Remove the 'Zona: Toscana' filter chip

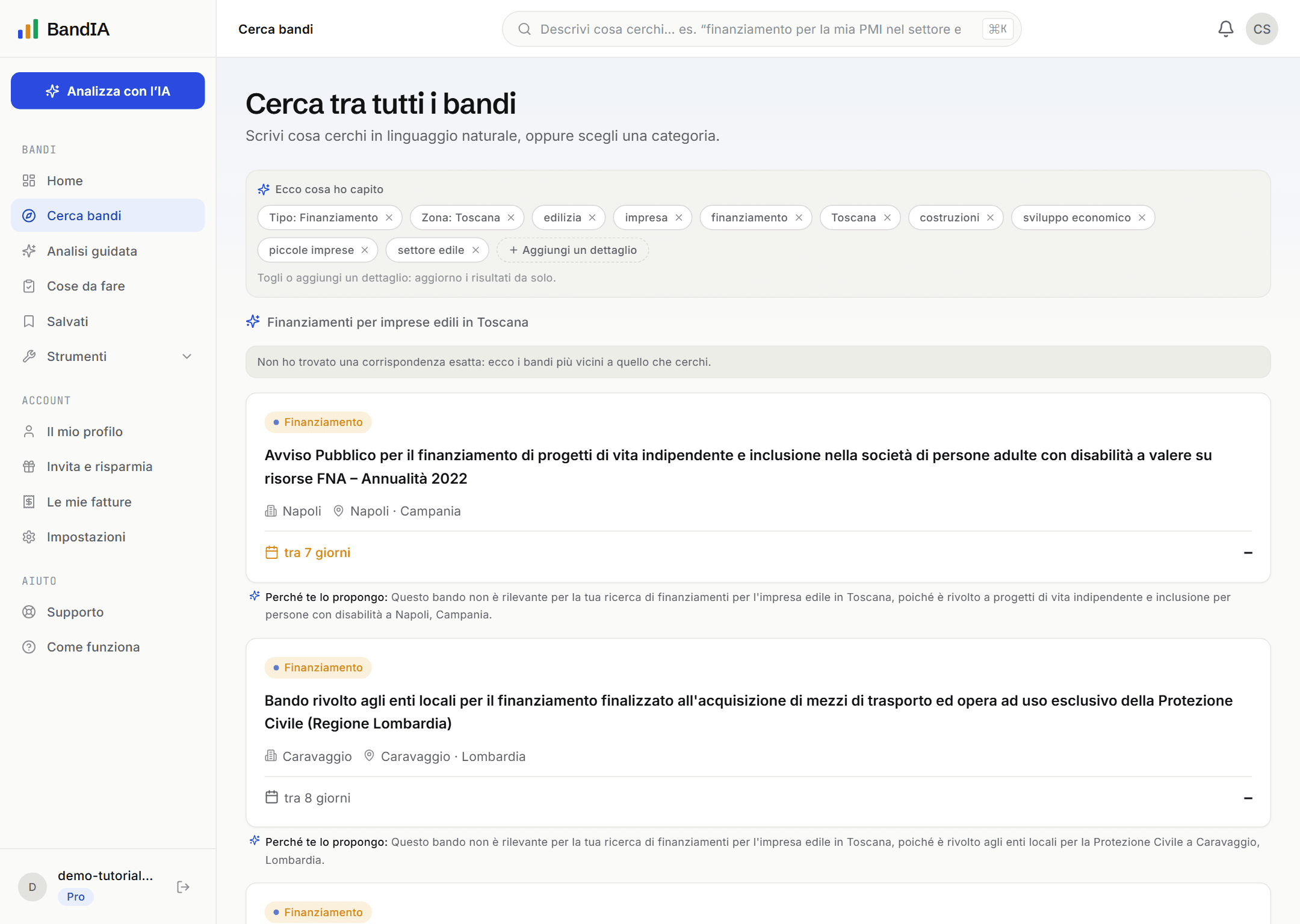[x=511, y=218]
